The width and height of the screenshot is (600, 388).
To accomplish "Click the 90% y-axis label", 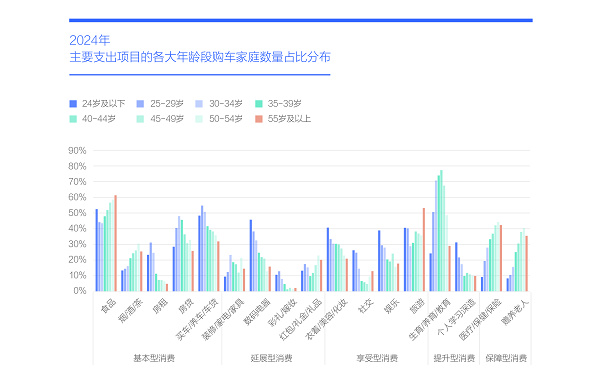I will (77, 151).
